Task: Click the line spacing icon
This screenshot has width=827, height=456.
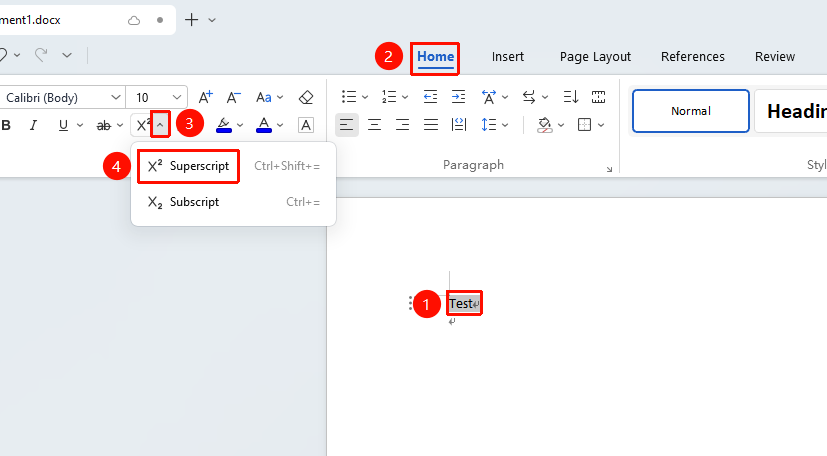Action: (489, 125)
